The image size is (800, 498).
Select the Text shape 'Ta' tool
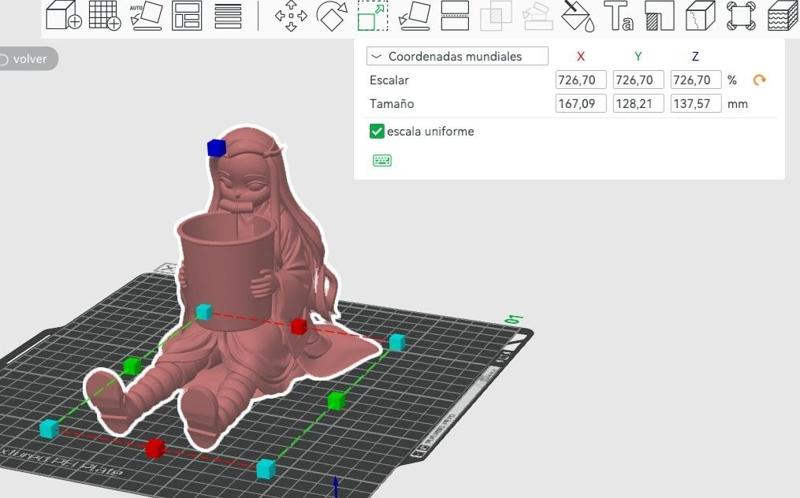click(619, 15)
